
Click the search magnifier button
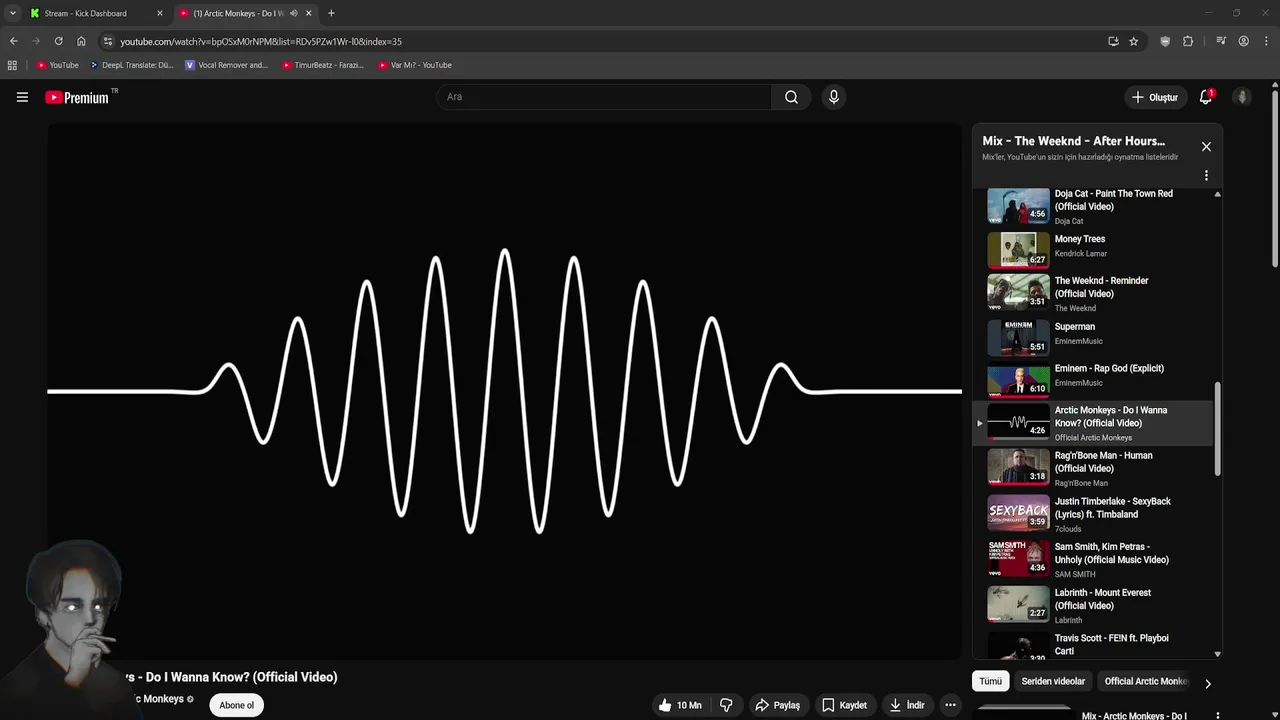click(x=791, y=97)
